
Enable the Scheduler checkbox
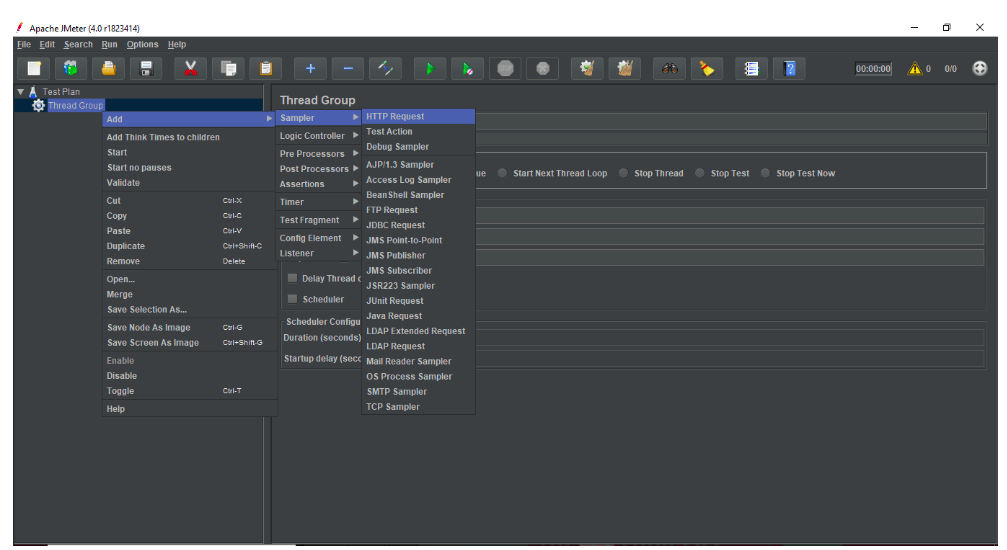[x=292, y=299]
